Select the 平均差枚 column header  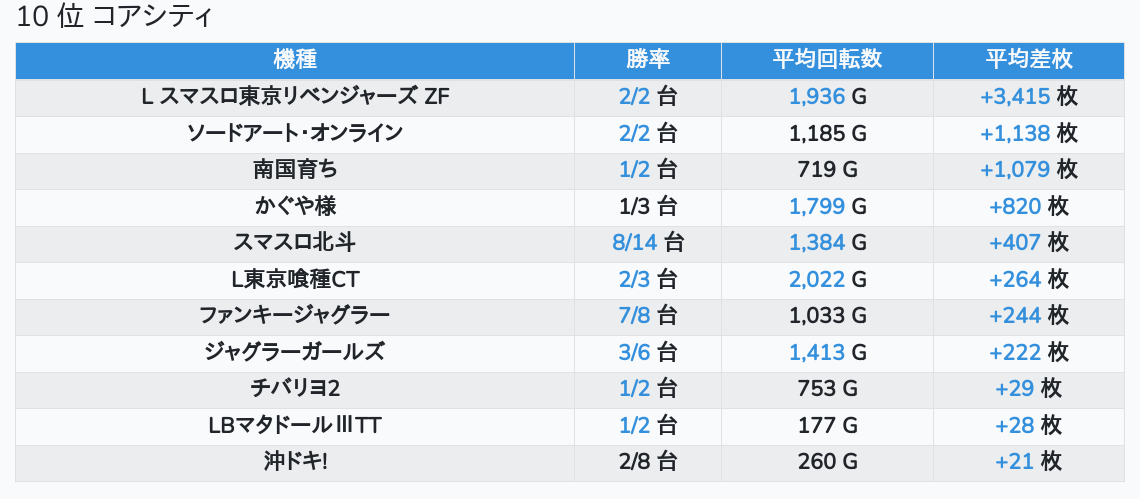[x=1028, y=59]
